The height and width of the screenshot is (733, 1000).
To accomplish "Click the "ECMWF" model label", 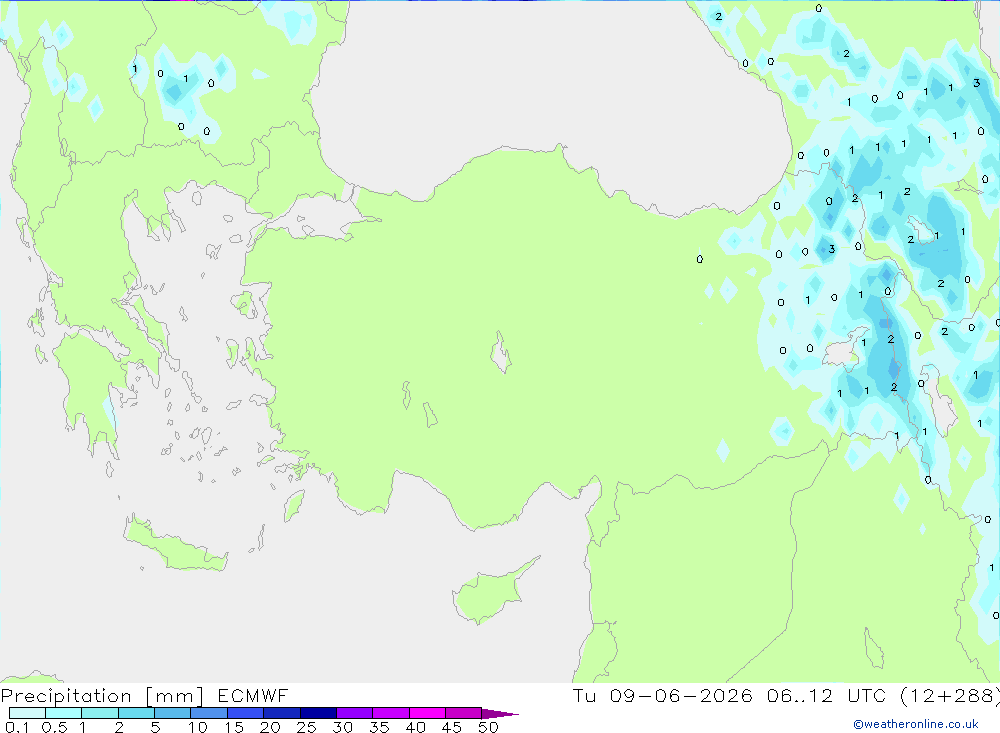I will pos(253,696).
